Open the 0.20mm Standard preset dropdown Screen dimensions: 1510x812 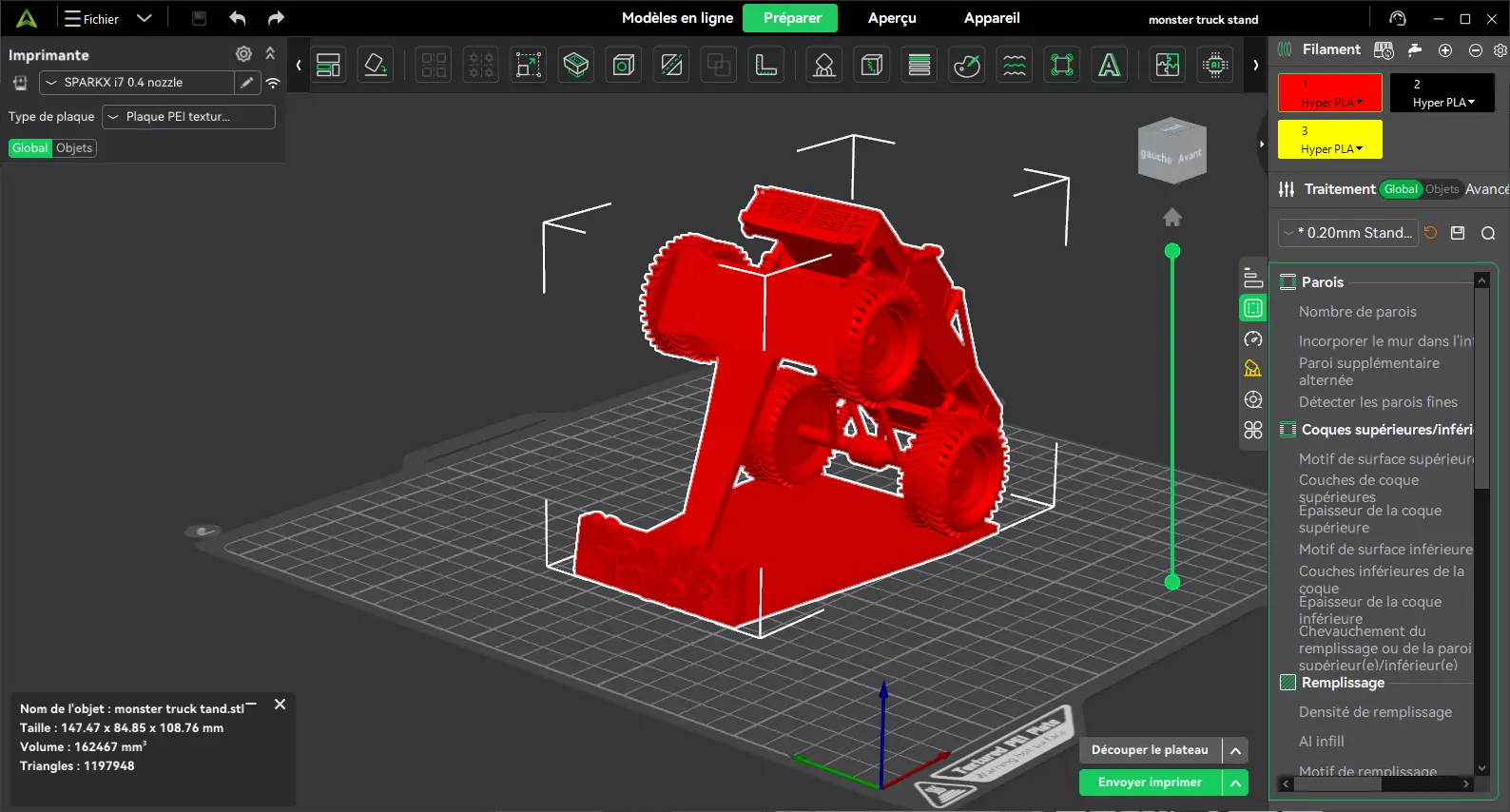point(1347,233)
